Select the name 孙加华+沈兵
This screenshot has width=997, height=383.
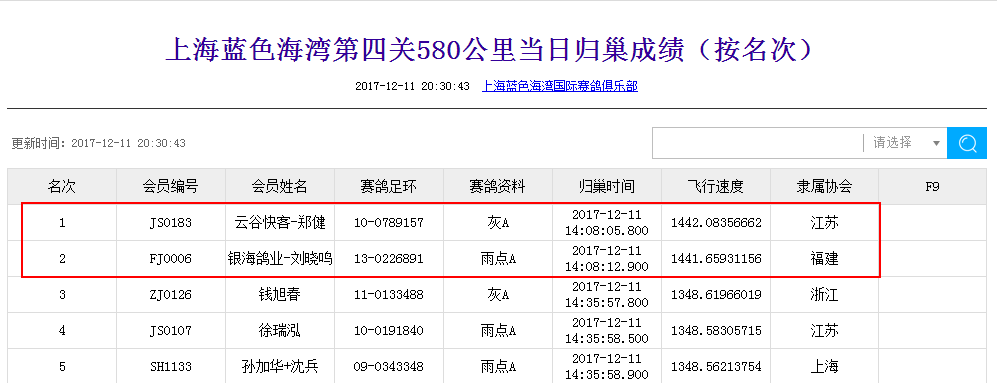coord(280,367)
